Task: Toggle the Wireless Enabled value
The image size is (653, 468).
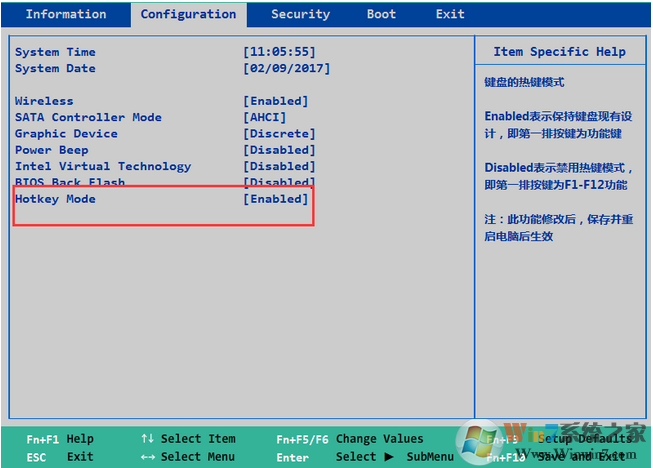Action: point(276,101)
